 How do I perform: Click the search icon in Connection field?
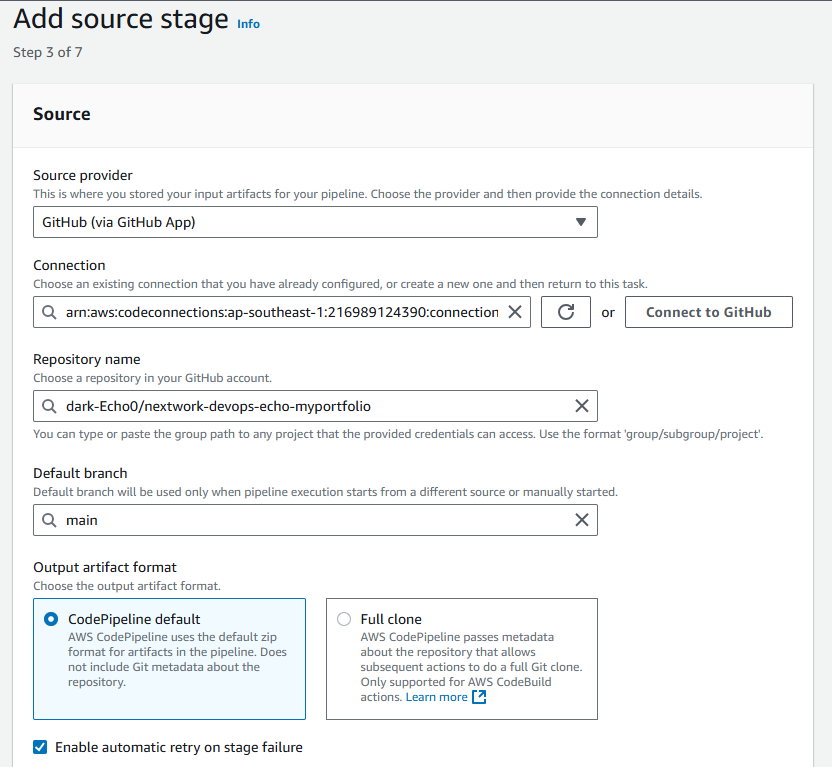tap(49, 312)
